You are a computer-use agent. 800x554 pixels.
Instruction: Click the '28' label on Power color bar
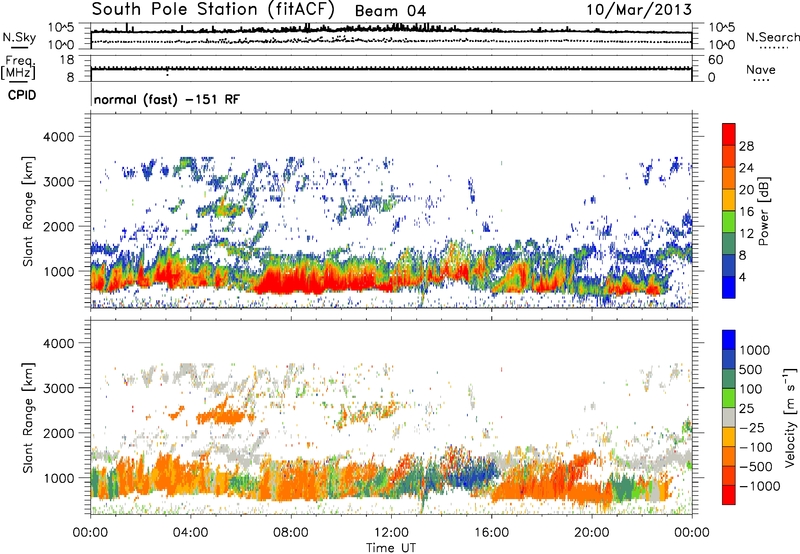[746, 146]
